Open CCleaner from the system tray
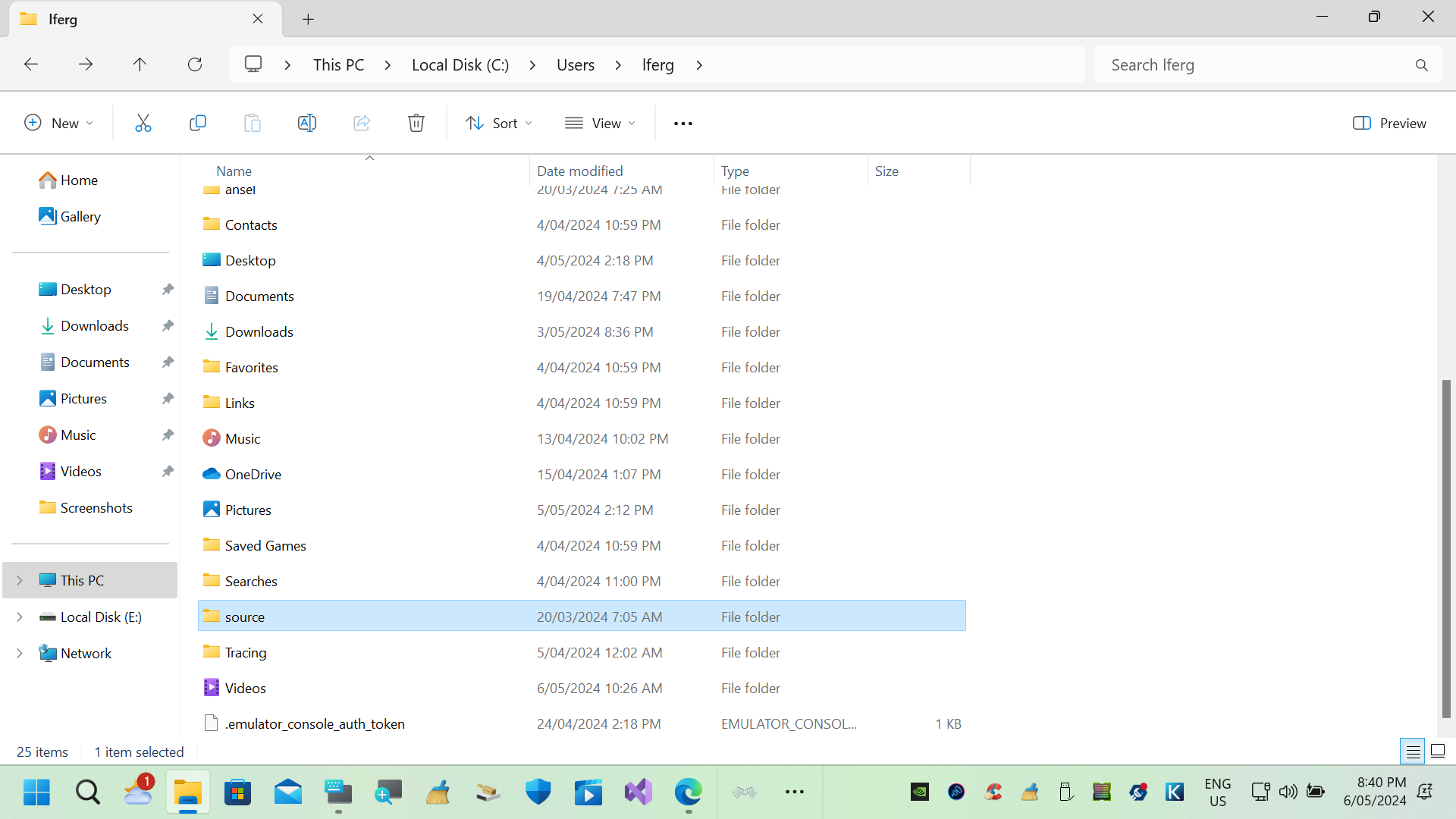 (x=993, y=792)
